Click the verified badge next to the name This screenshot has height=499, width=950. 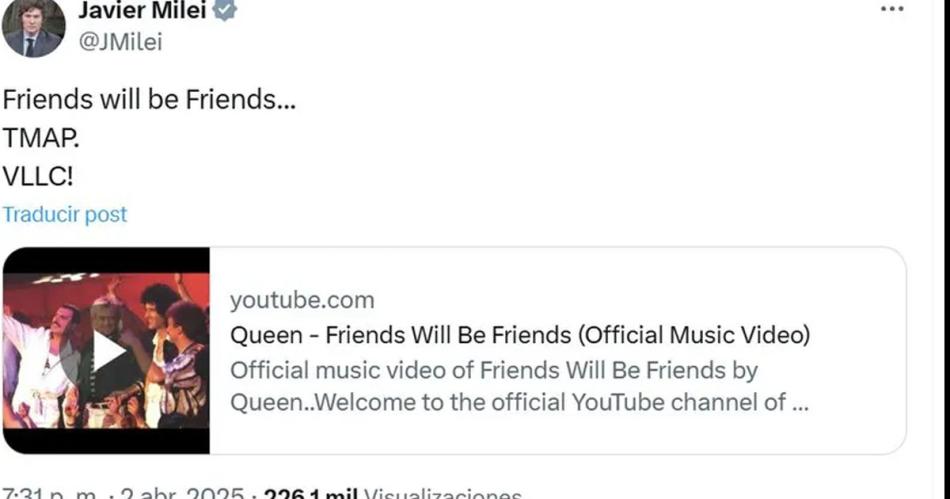pos(225,9)
